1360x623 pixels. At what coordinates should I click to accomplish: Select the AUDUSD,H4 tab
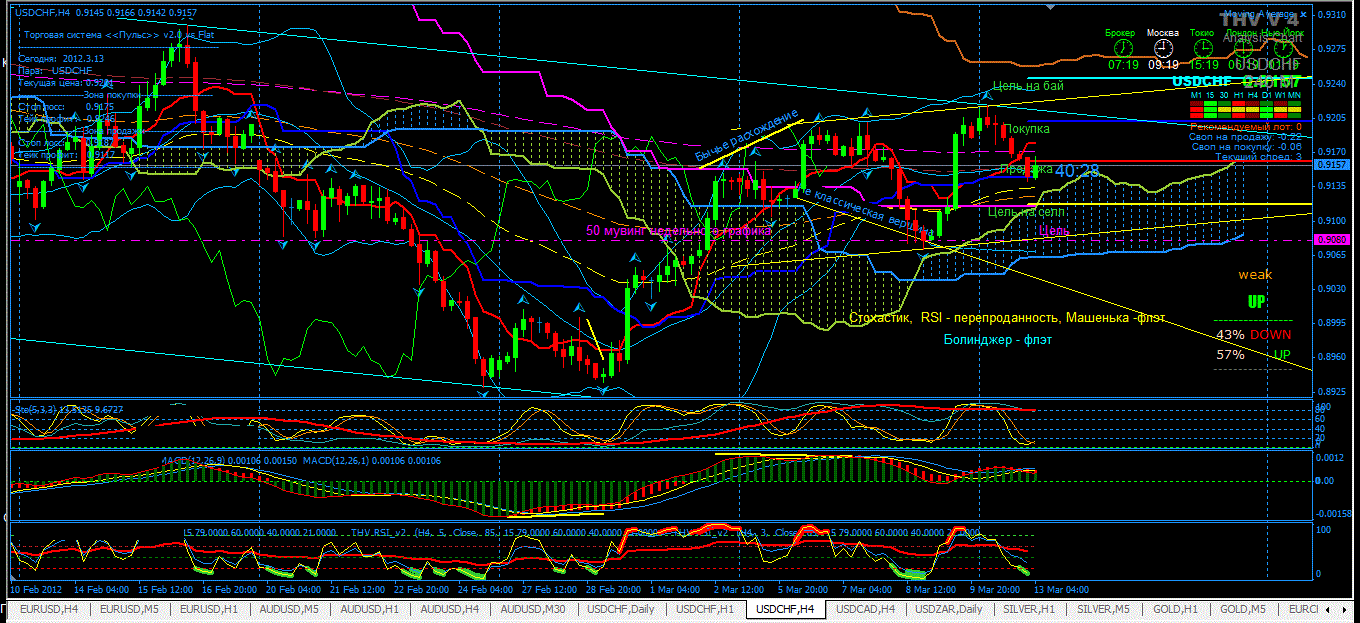pyautogui.click(x=449, y=608)
